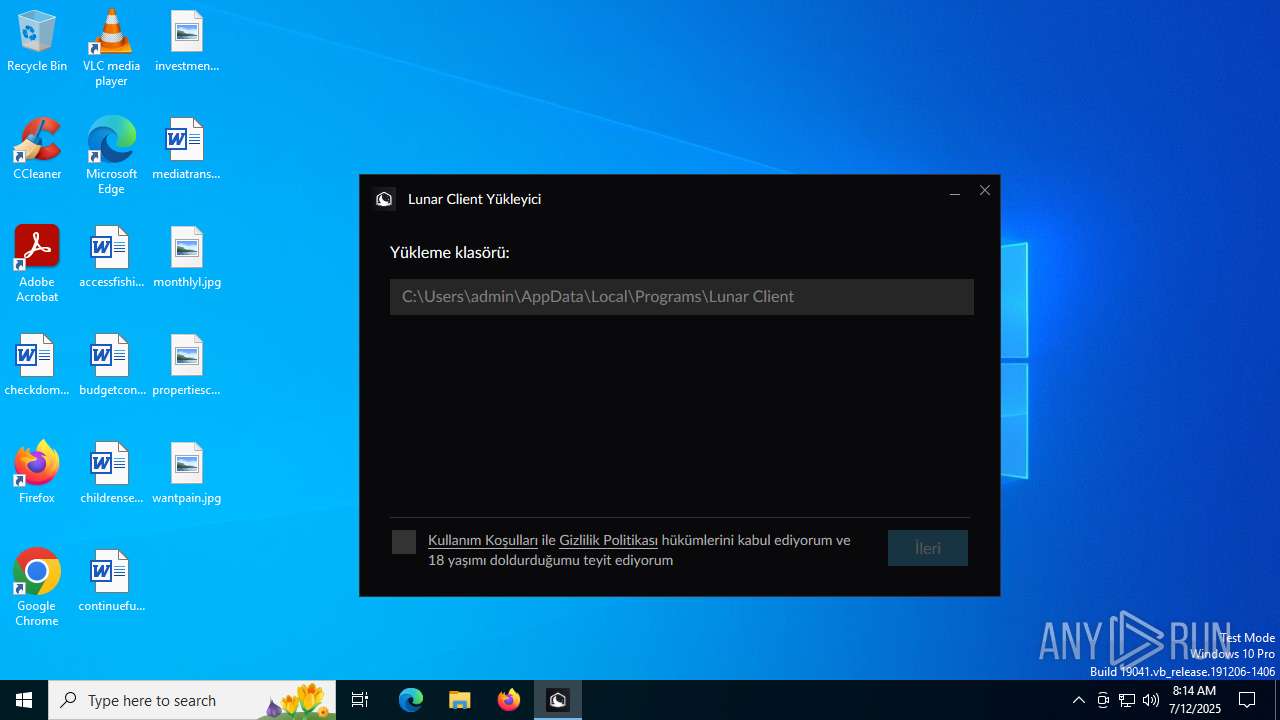Select the VLC media player shortcut
The width and height of the screenshot is (1280, 720).
[111, 48]
